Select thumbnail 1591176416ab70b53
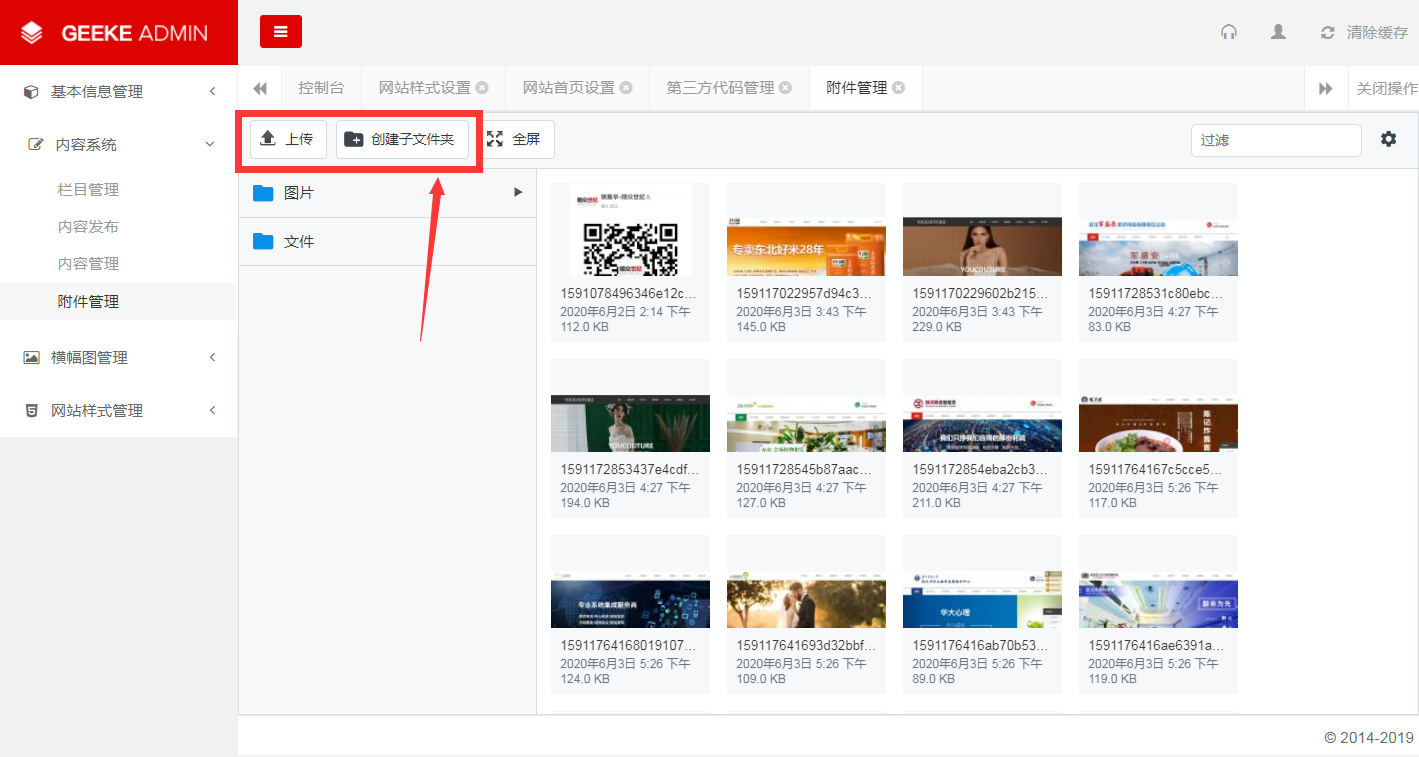This screenshot has height=757, width=1419. [x=982, y=614]
